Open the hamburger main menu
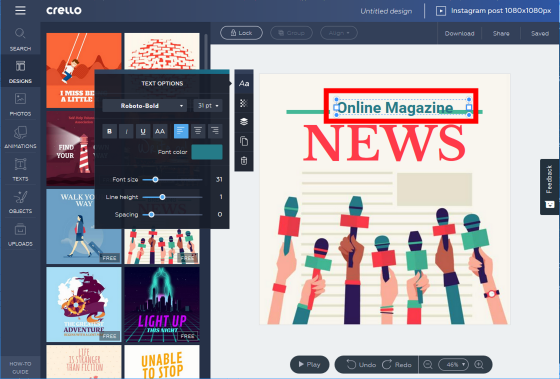This screenshot has height=379, width=560. click(20, 10)
